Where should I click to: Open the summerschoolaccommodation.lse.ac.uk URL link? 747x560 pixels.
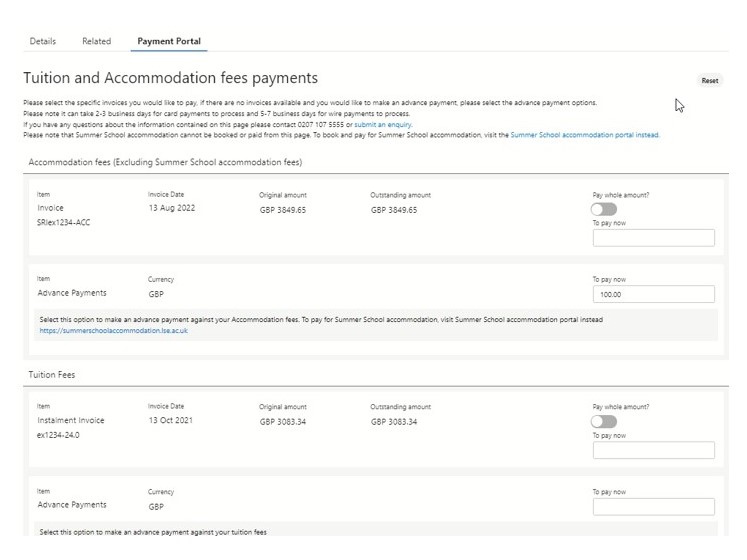[106, 329]
